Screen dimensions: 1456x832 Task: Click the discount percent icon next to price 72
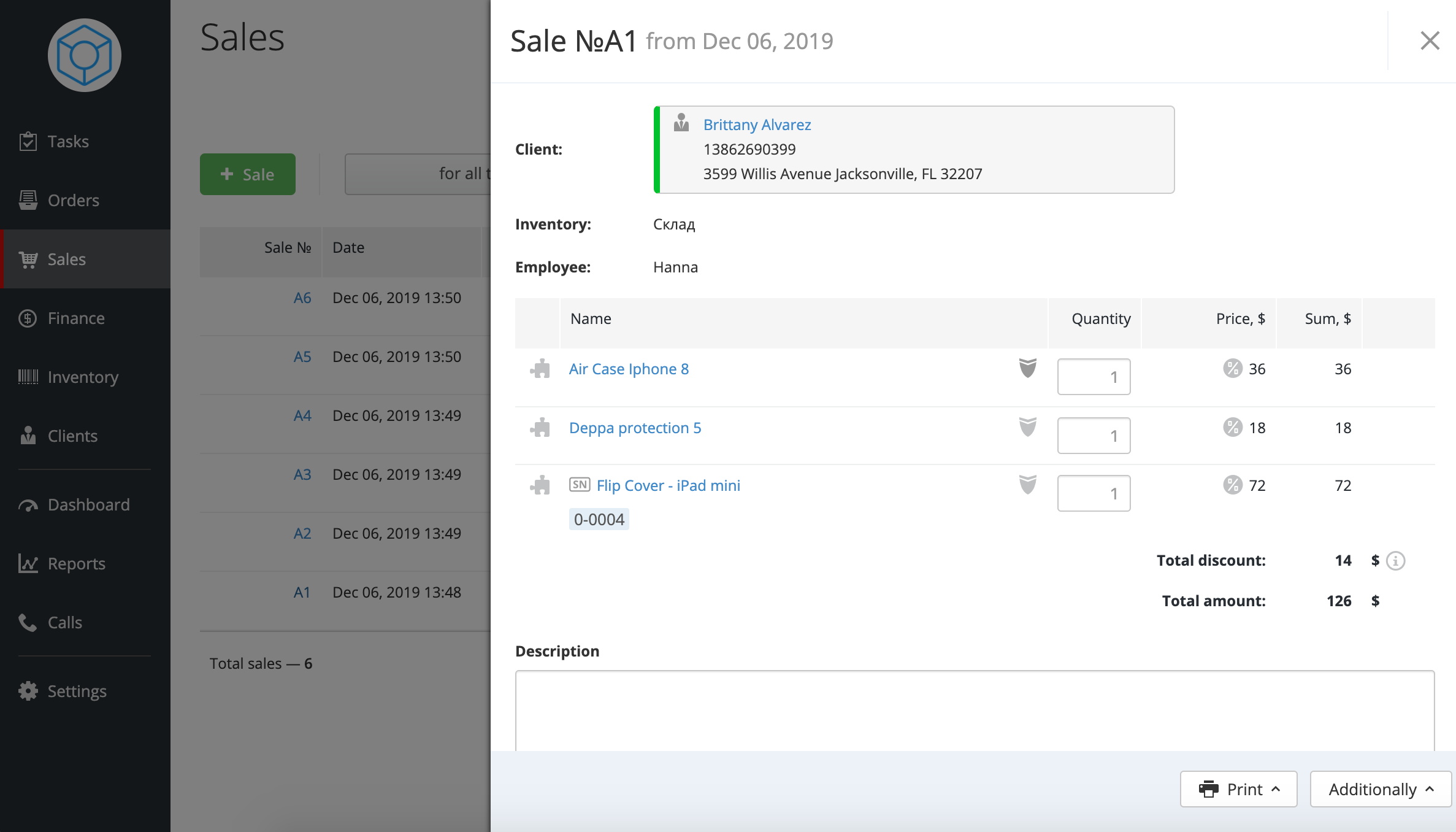coord(1232,485)
